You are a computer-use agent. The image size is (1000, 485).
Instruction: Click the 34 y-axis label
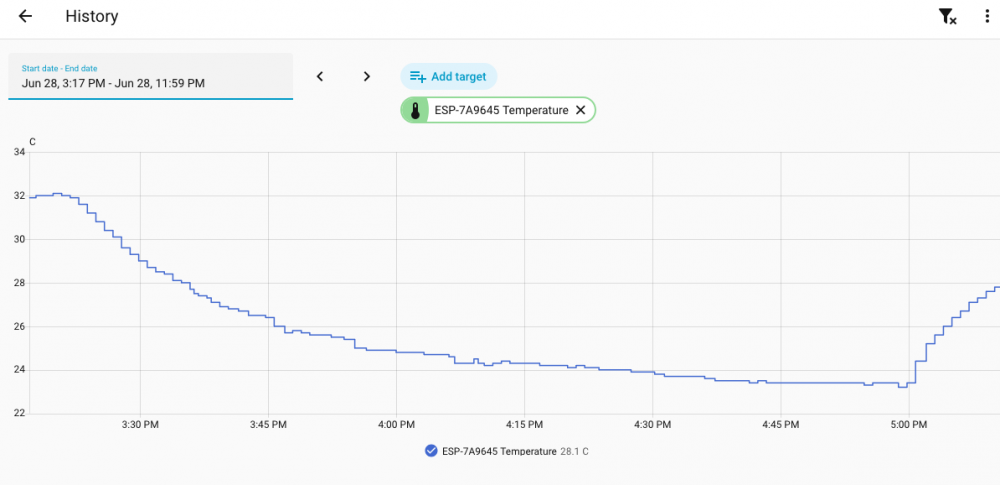[19, 153]
